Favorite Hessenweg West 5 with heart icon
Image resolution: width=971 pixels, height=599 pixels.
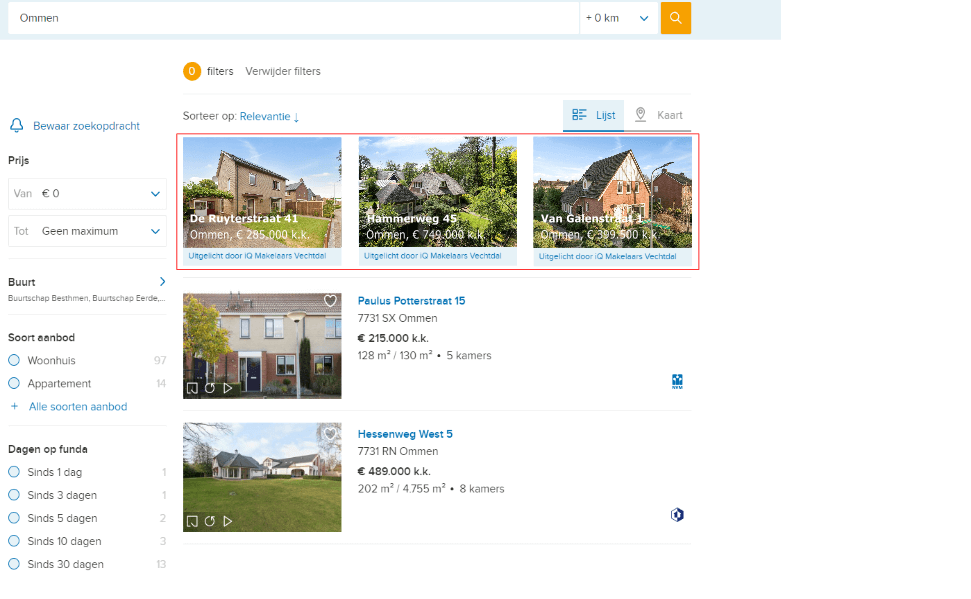330,434
